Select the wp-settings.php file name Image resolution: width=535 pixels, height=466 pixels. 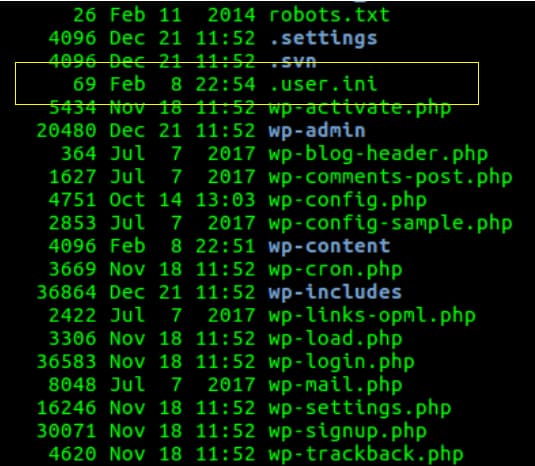coord(360,408)
